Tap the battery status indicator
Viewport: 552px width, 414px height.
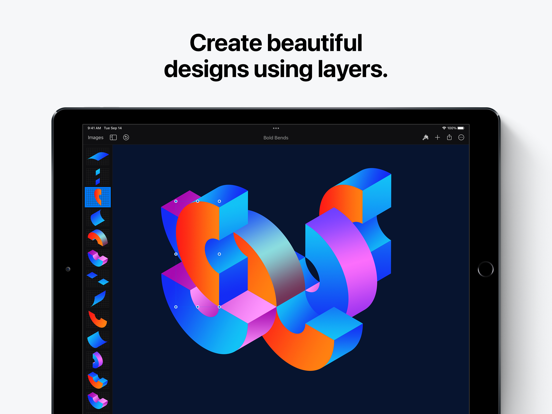pyautogui.click(x=460, y=128)
